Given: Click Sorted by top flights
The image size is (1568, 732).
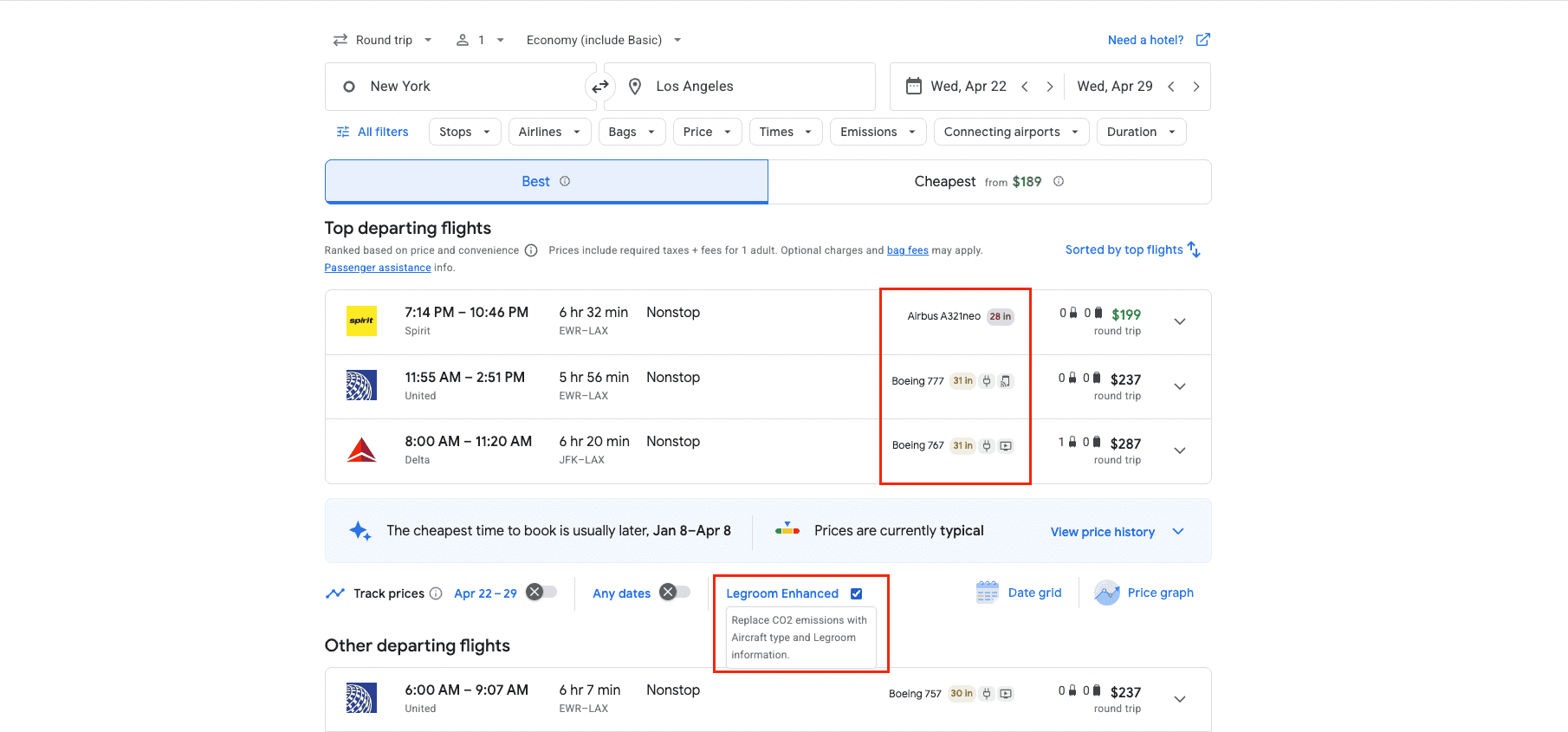Looking at the screenshot, I should coord(1124,249).
